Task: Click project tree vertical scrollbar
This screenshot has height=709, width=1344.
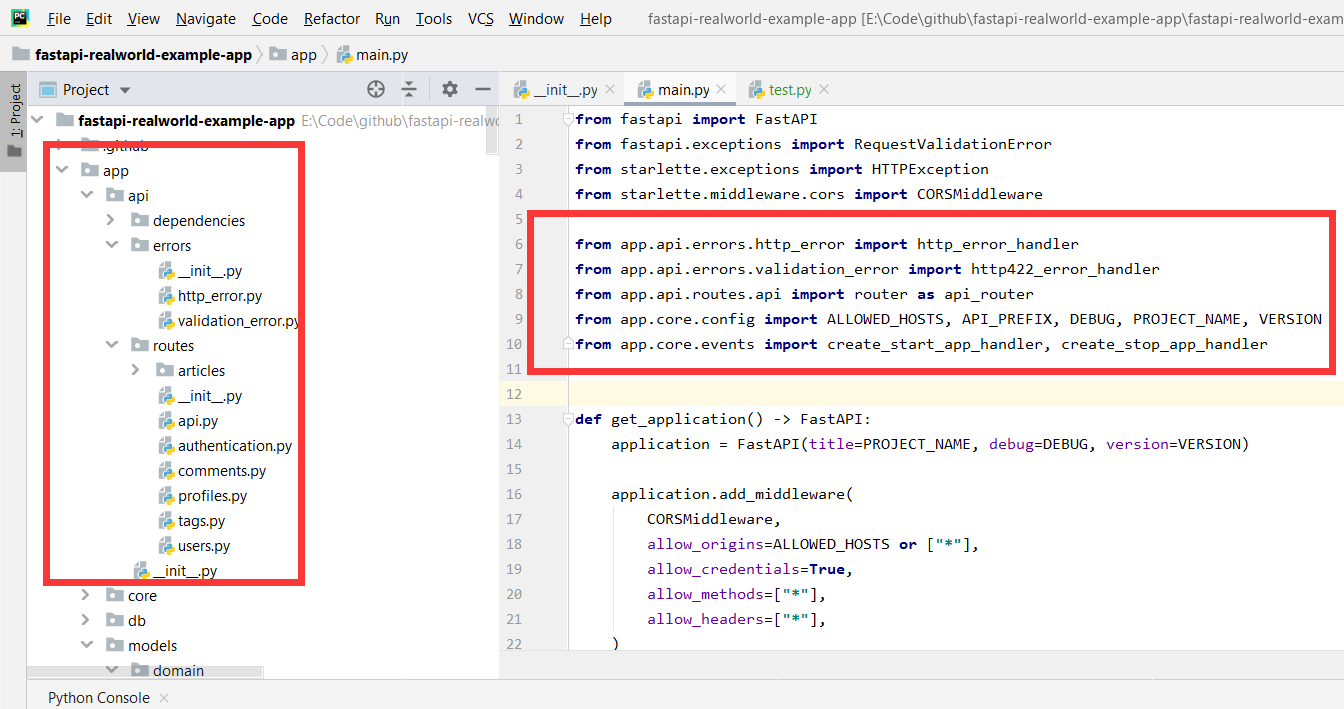Action: 492,132
